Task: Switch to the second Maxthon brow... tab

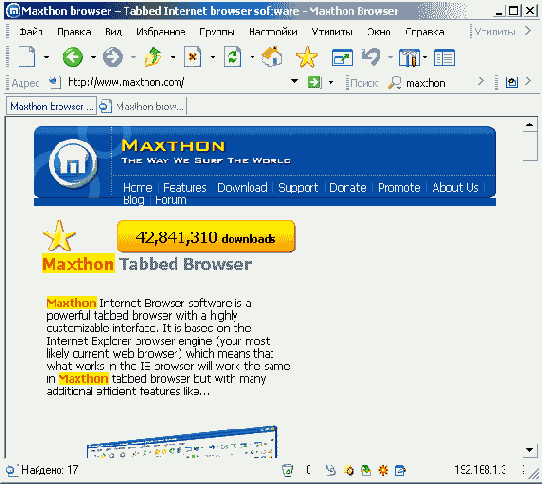Action: coord(142,106)
